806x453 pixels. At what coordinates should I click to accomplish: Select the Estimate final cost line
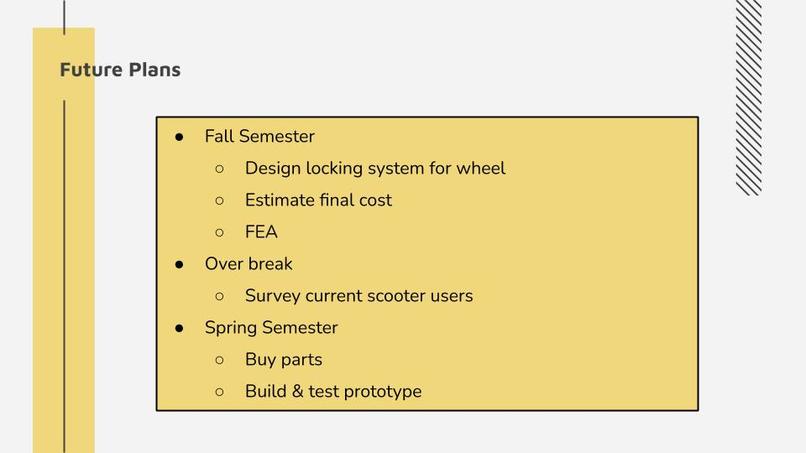click(x=318, y=200)
